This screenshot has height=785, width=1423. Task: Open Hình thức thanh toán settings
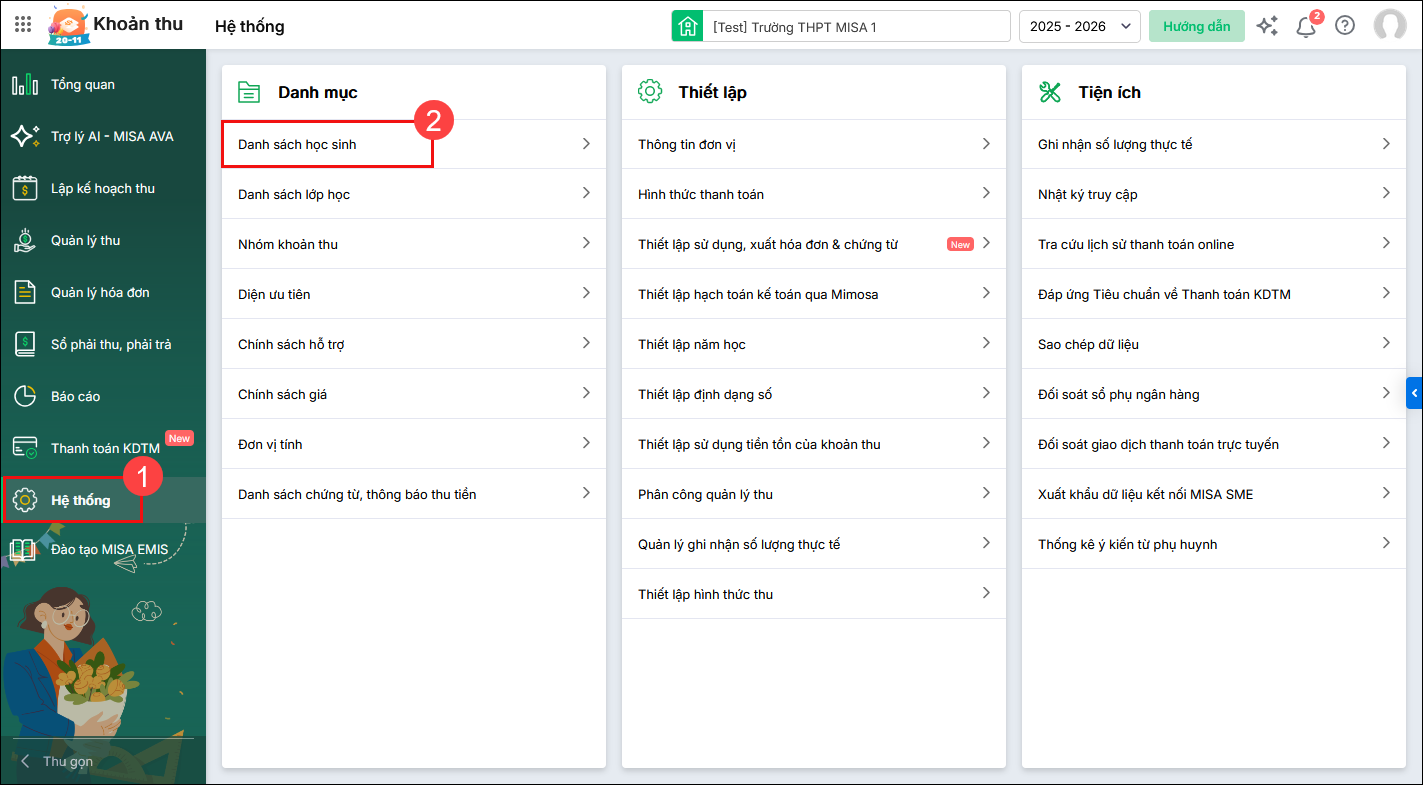[x=701, y=195]
